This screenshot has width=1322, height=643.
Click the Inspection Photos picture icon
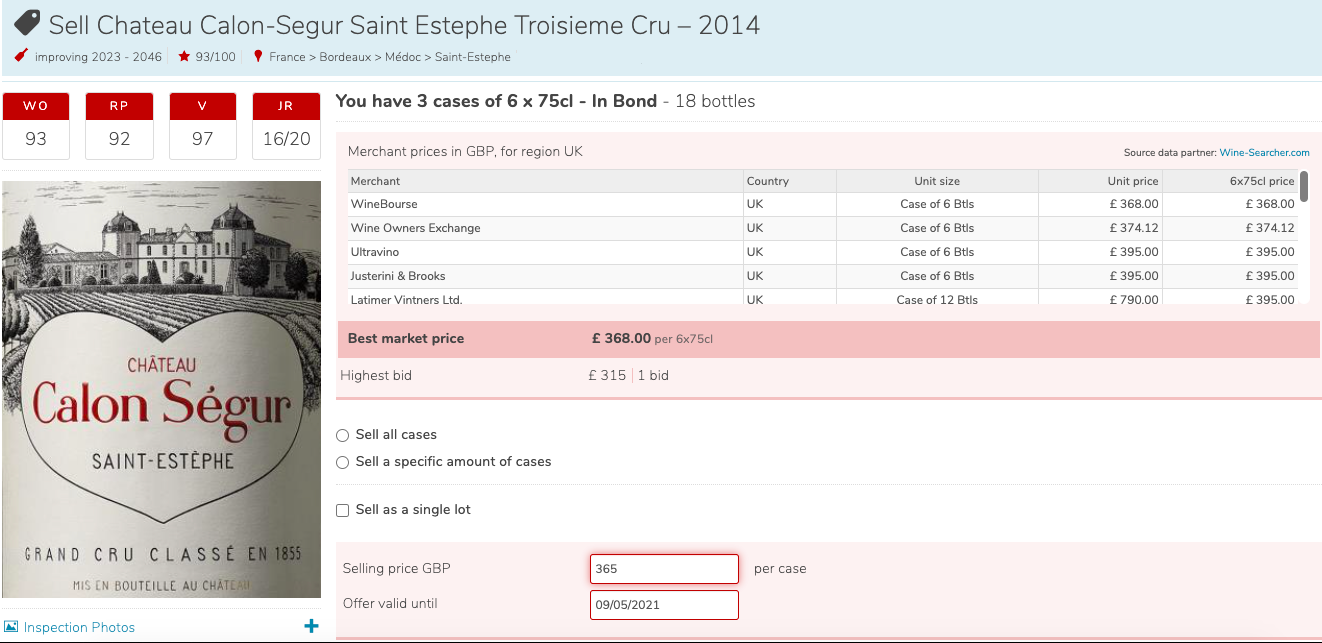[12, 627]
